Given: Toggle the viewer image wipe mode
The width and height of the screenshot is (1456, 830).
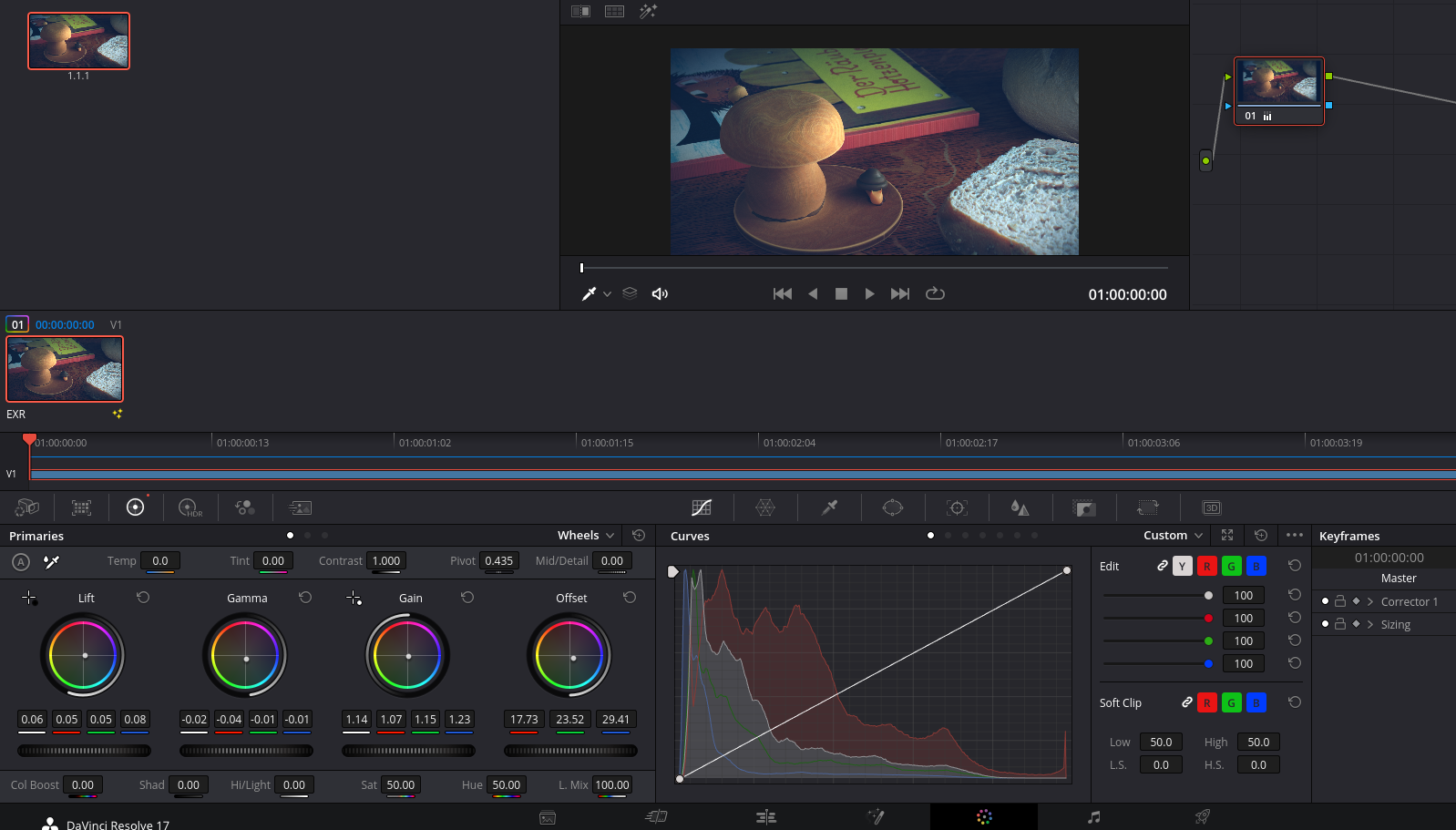Looking at the screenshot, I should pyautogui.click(x=580, y=11).
